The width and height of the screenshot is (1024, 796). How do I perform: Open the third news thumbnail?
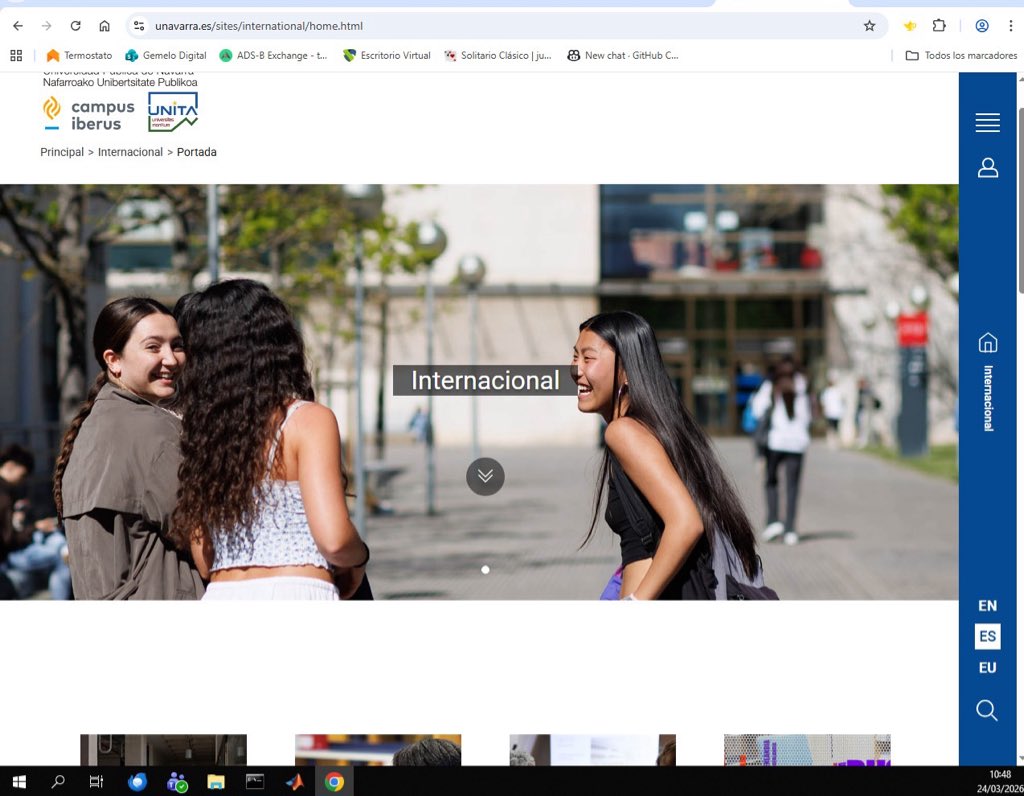592,750
